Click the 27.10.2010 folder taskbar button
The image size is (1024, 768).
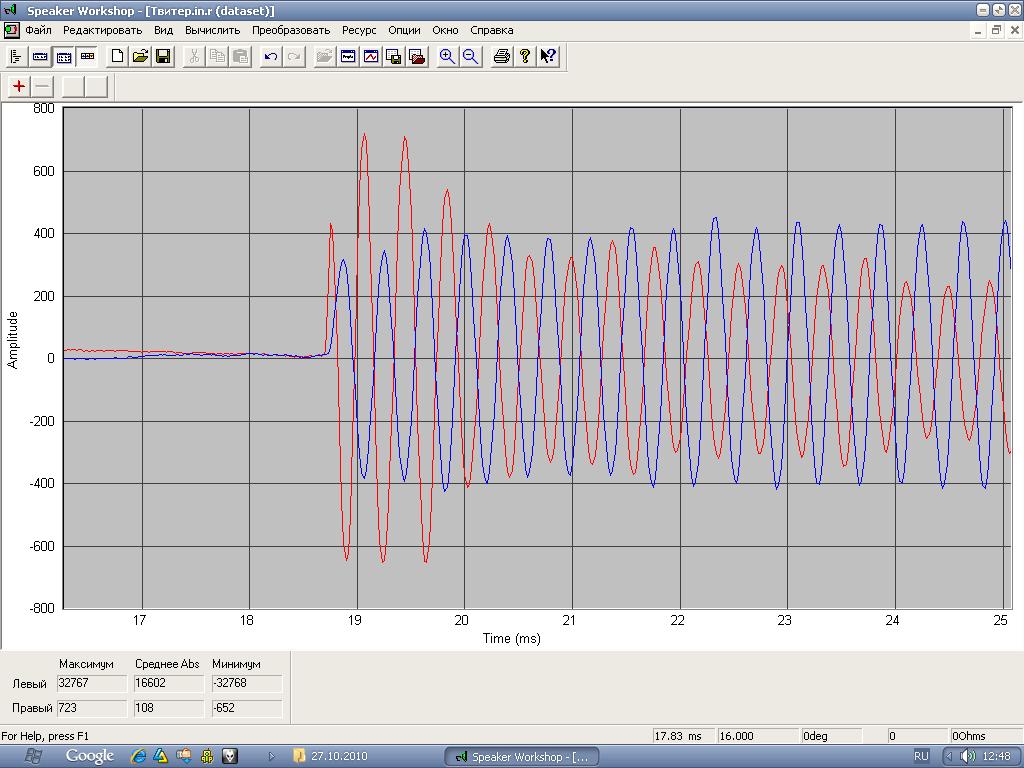(331, 756)
